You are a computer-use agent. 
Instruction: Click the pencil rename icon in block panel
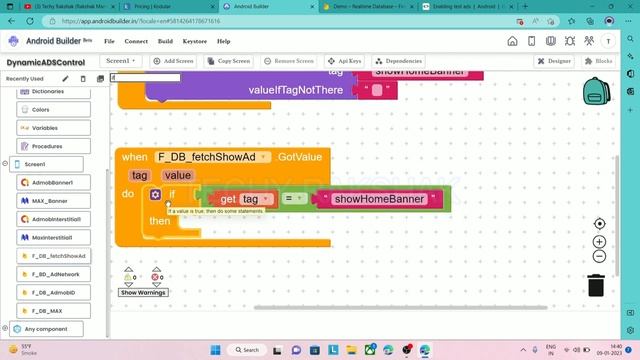pos(65,78)
